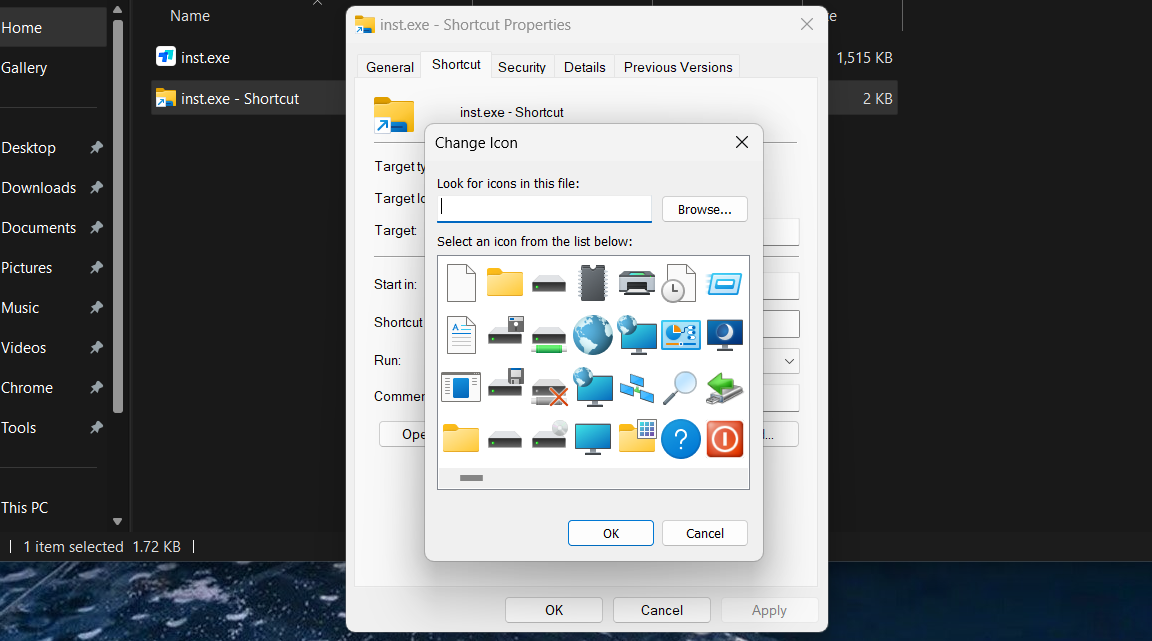Click the Browse... button
The image size is (1152, 641).
704,209
